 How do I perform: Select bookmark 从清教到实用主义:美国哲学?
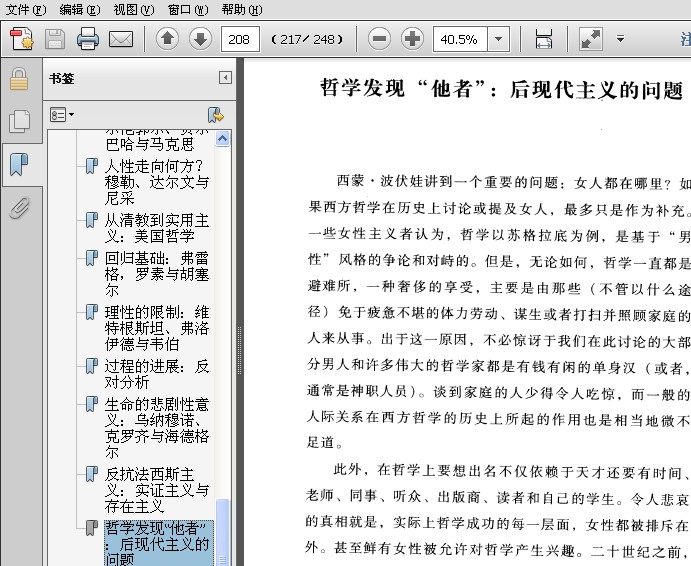tap(156, 228)
